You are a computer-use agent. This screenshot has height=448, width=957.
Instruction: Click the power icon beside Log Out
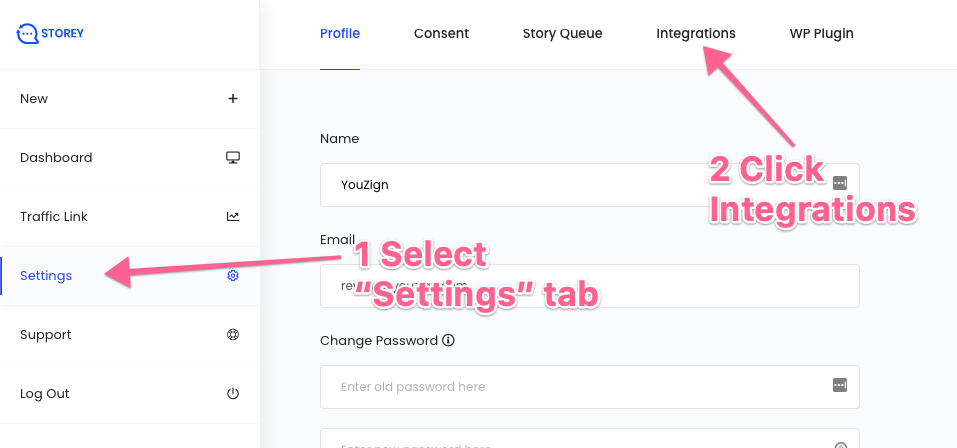pyautogui.click(x=233, y=394)
